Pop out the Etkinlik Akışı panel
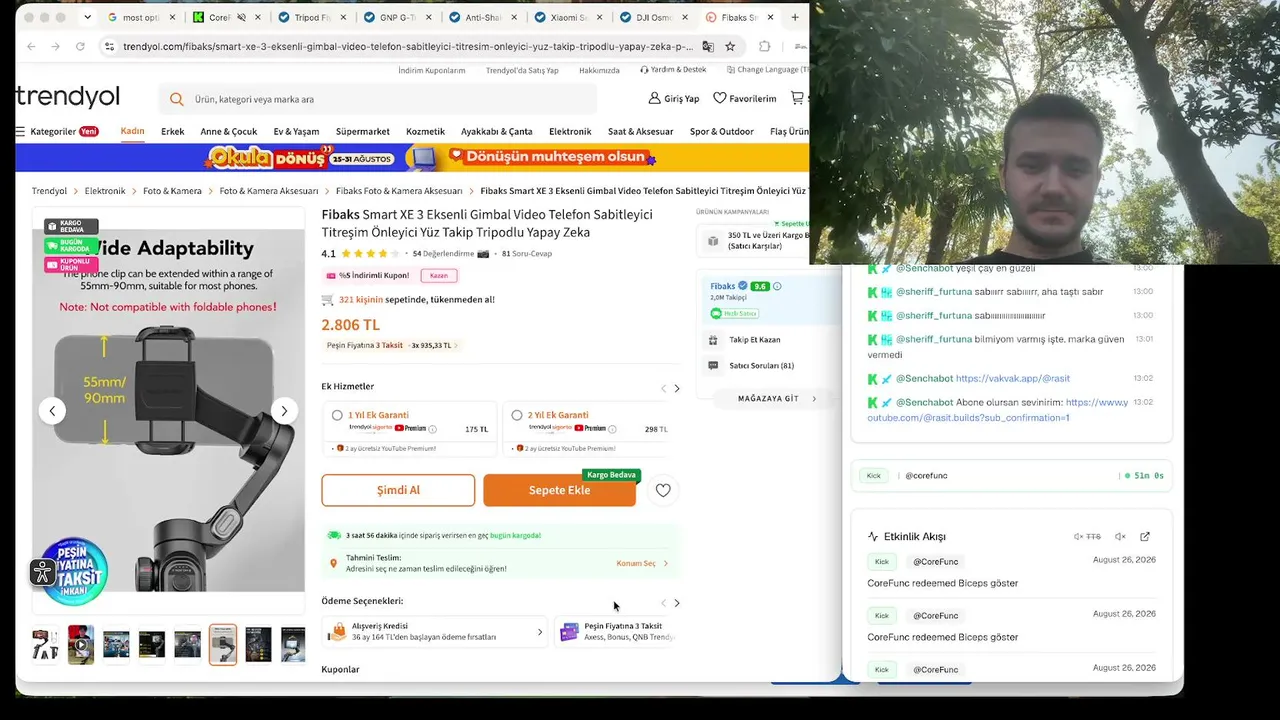This screenshot has height=720, width=1280. [1145, 537]
